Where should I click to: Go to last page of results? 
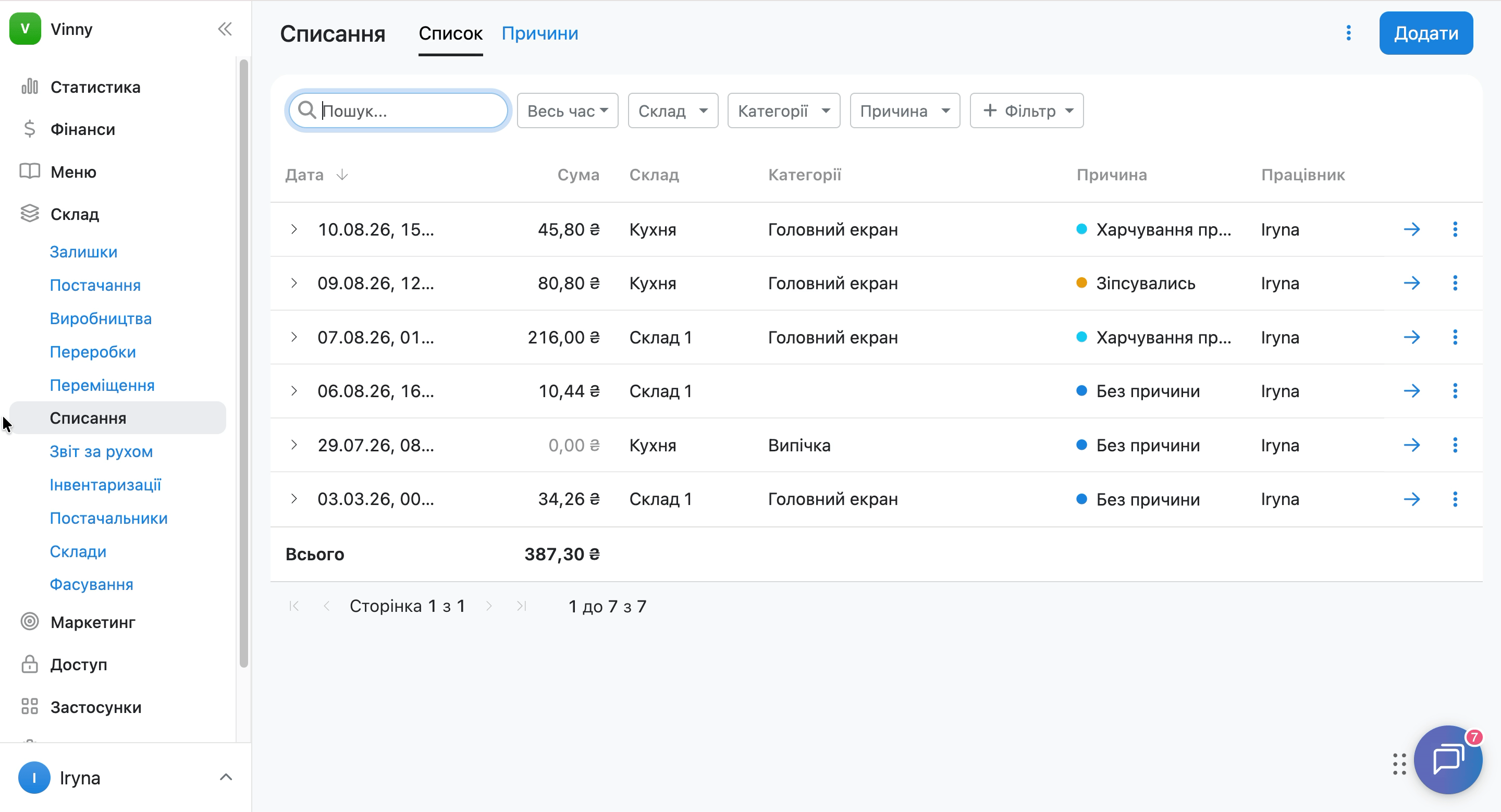click(522, 606)
